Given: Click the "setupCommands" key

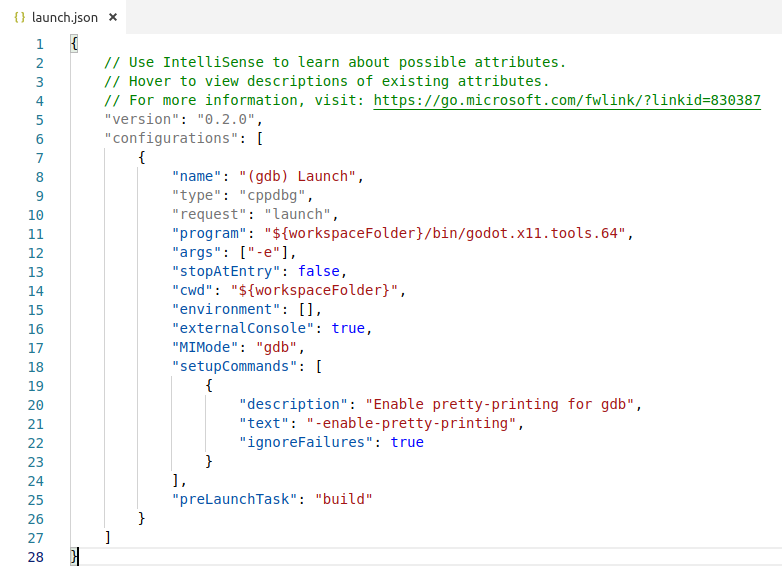Looking at the screenshot, I should point(234,366).
